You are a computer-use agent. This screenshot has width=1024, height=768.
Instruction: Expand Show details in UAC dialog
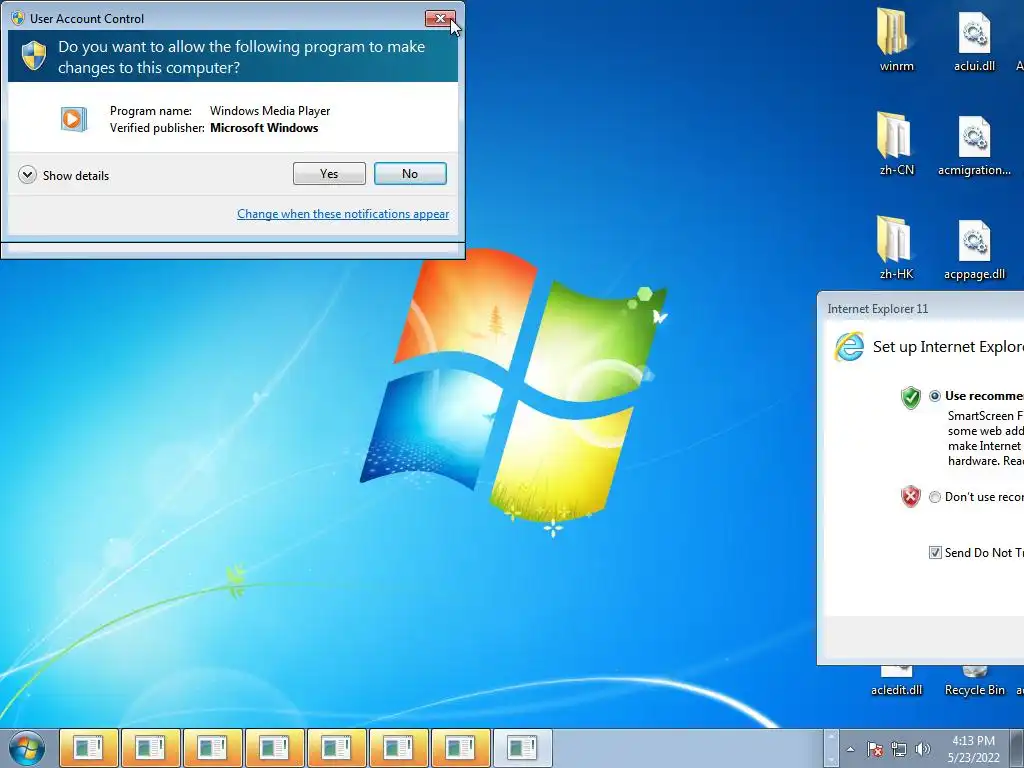click(63, 175)
